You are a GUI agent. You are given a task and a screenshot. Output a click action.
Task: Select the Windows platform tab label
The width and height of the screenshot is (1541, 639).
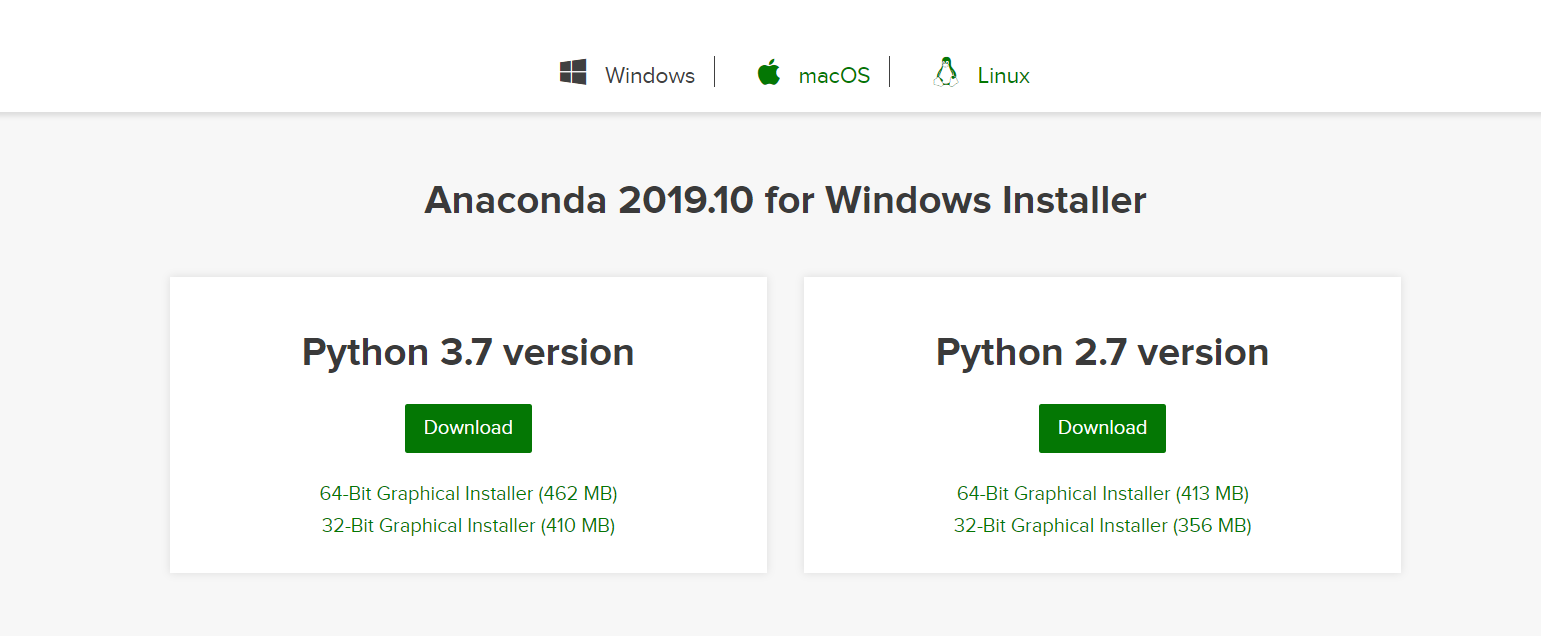pyautogui.click(x=649, y=76)
